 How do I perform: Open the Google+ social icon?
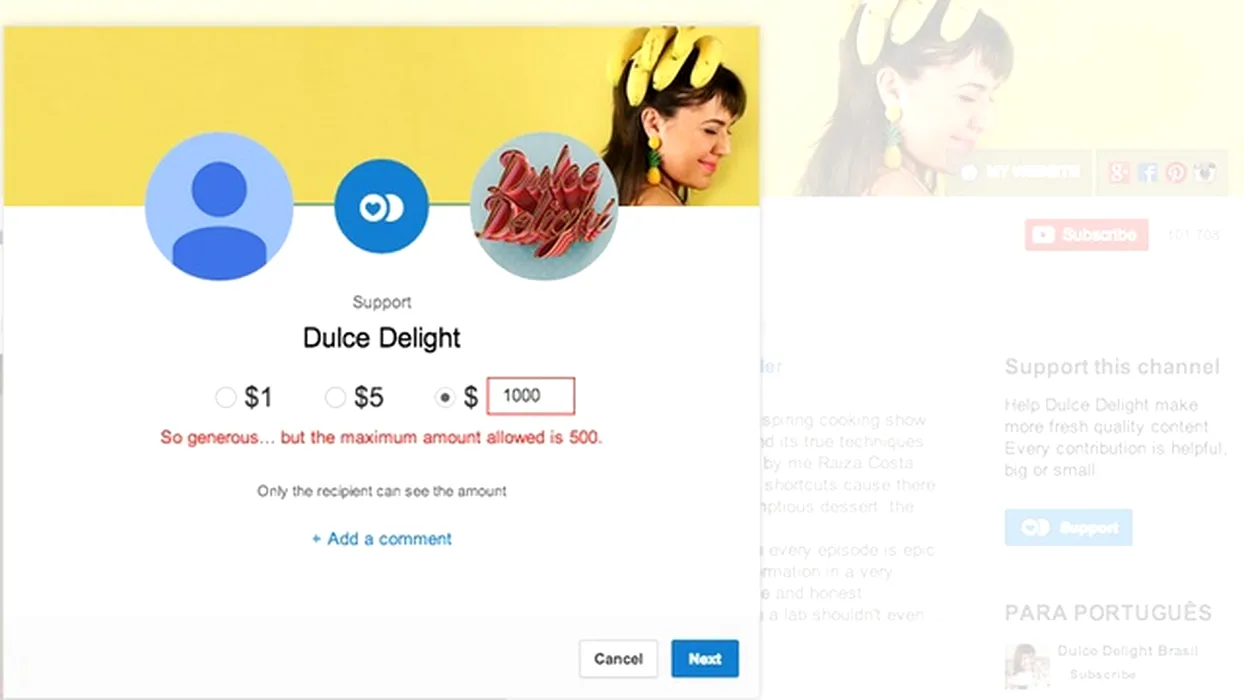(x=1119, y=172)
